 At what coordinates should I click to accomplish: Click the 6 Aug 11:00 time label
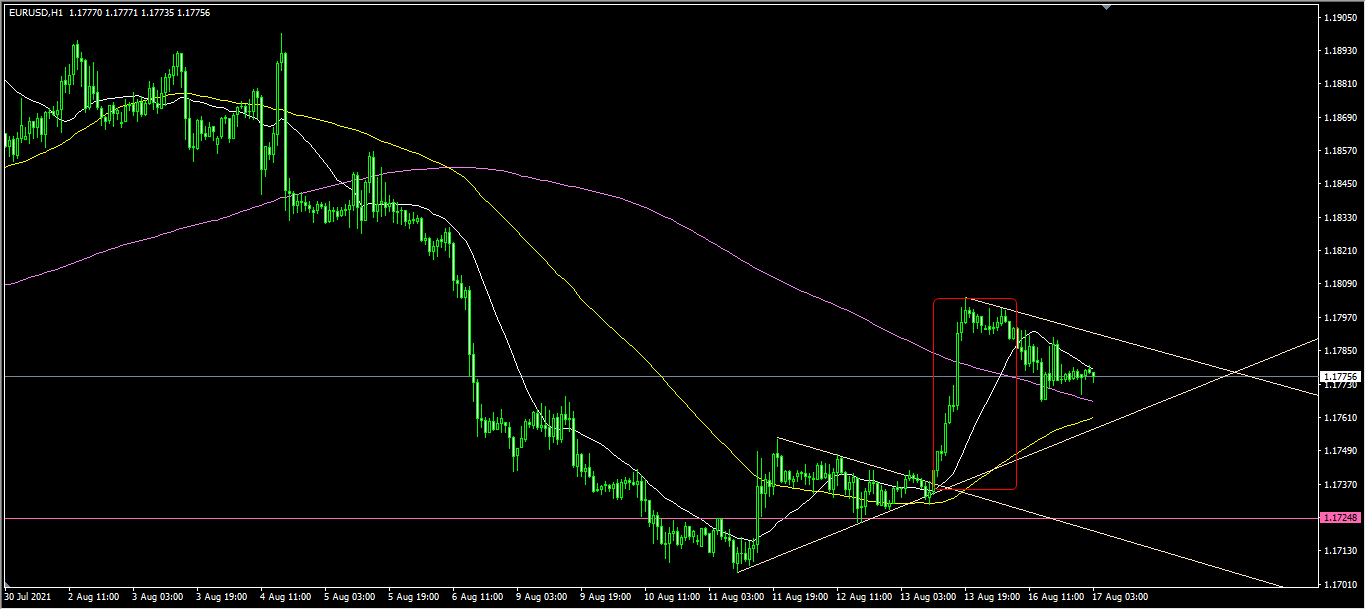[x=477, y=596]
